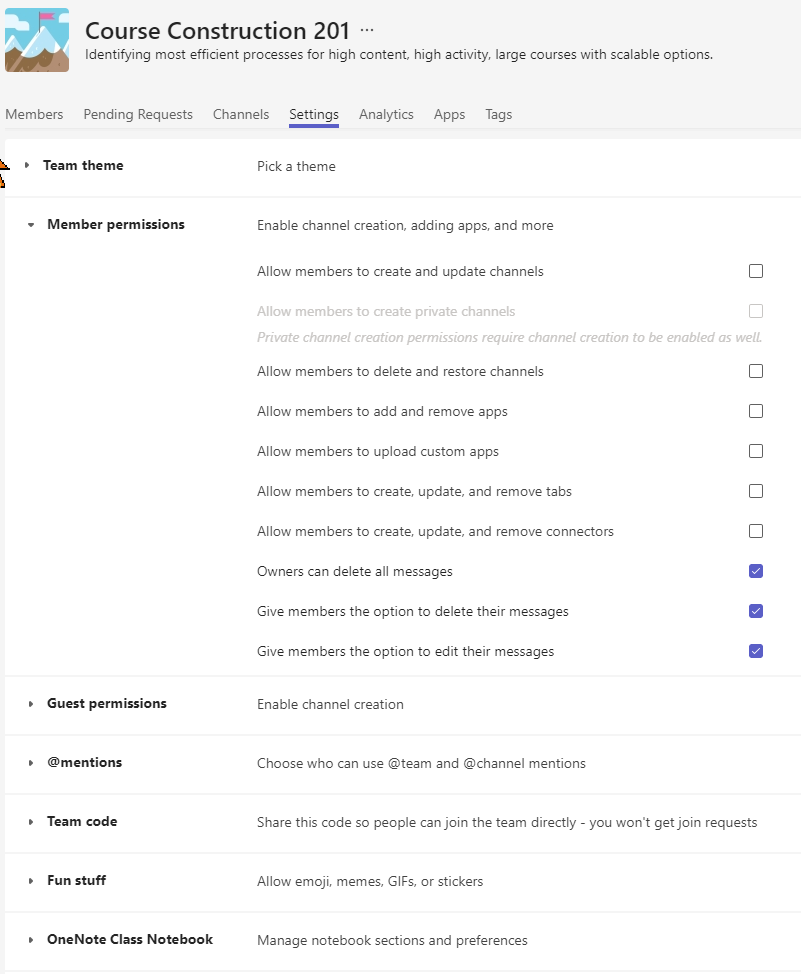801x974 pixels.
Task: Uncheck Owners can delete all messages
Action: point(756,571)
